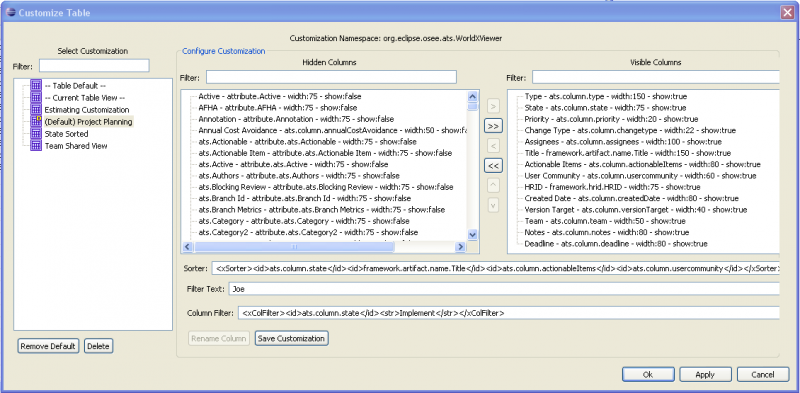The image size is (800, 393).
Task: Select '-- Table Default --' customization
Action: [75, 86]
